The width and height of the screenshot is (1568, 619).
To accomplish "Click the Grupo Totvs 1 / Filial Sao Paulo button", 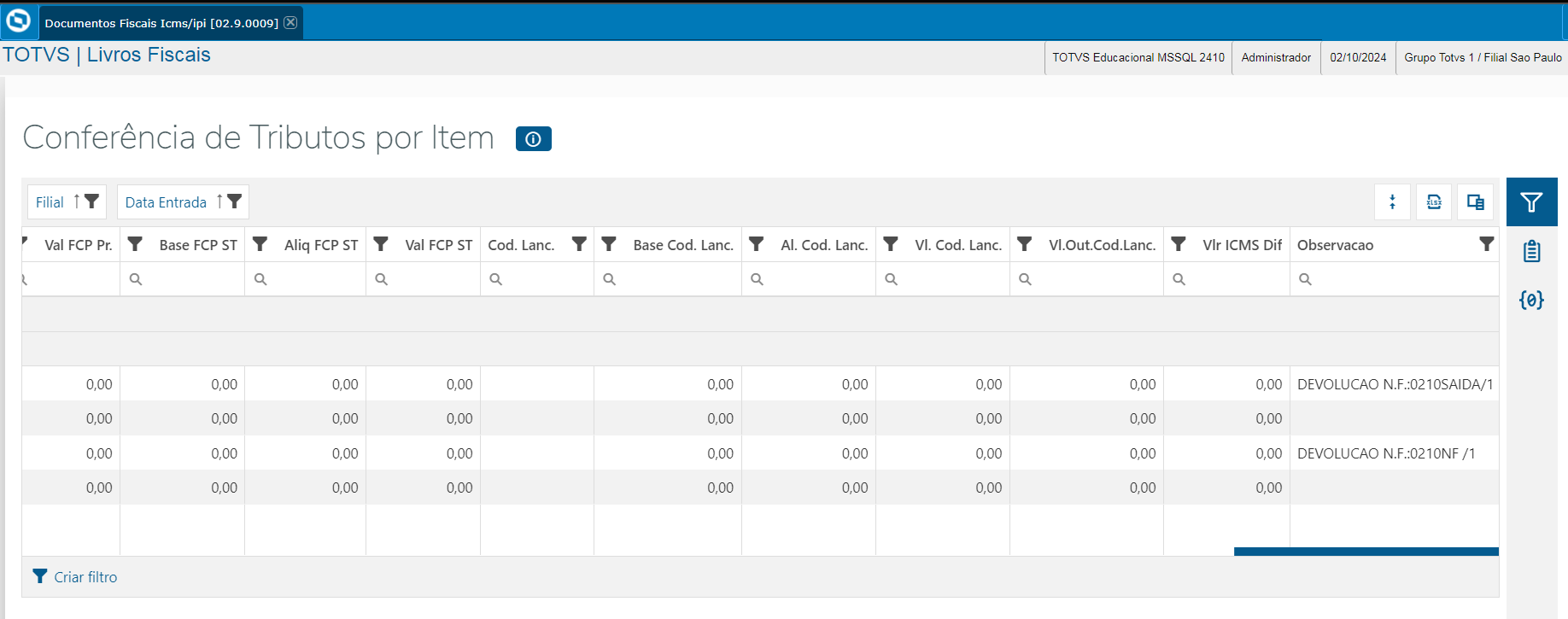I will click(x=1483, y=57).
